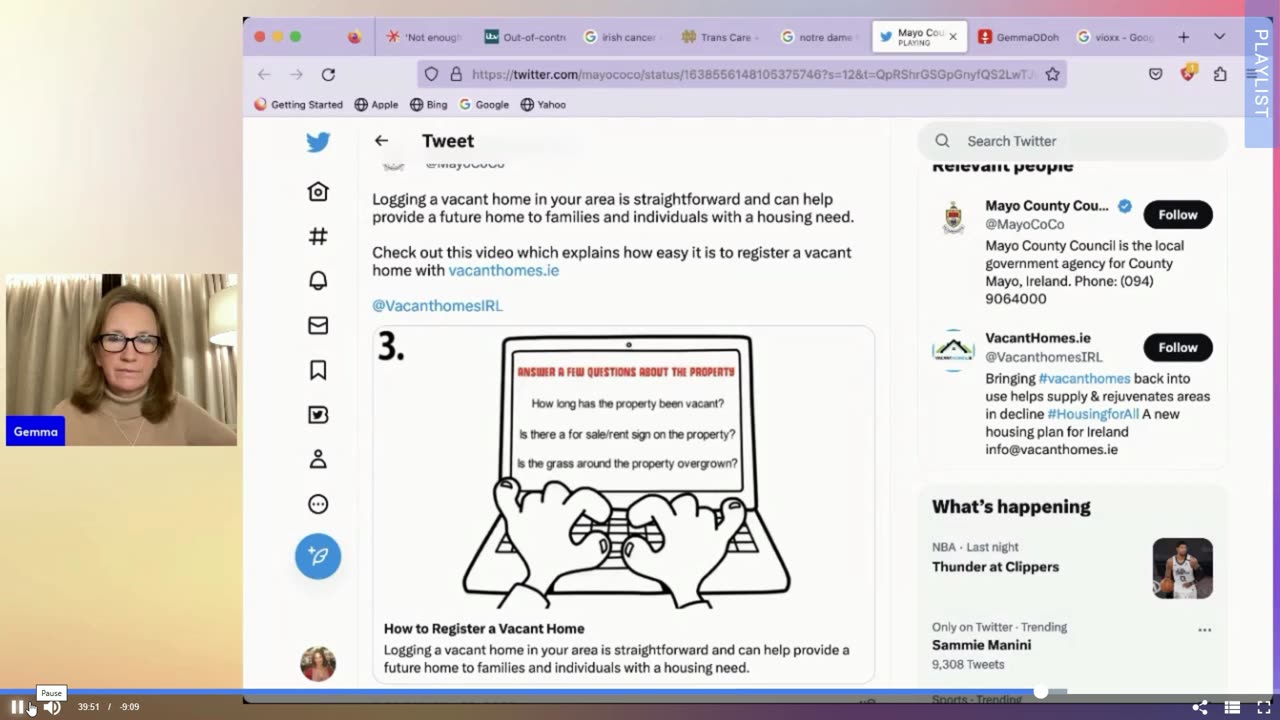Open #HousingforAll hashtag link
This screenshot has height=720, width=1280.
pyautogui.click(x=1092, y=414)
